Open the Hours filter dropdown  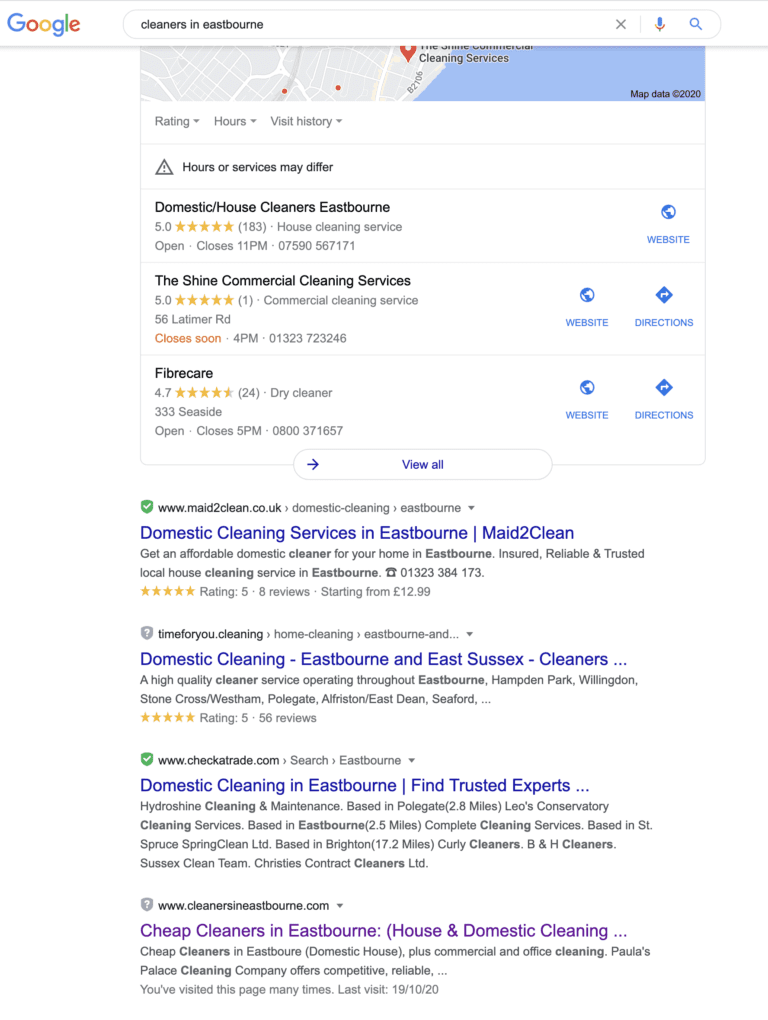point(235,121)
